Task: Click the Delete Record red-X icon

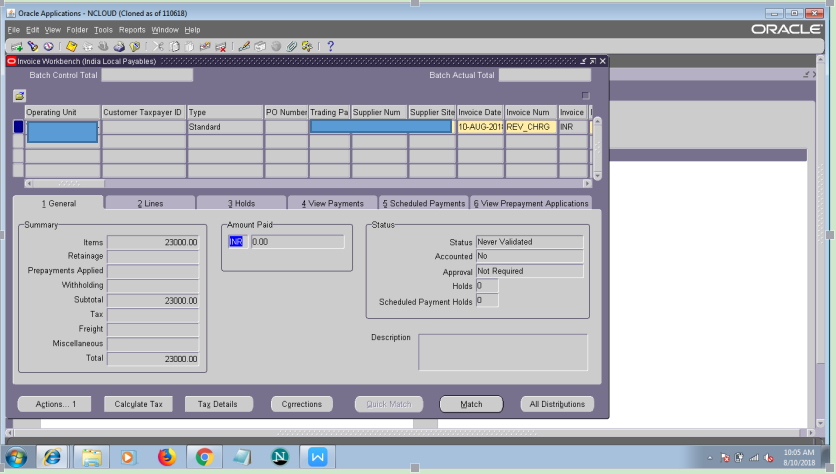Action: point(220,46)
